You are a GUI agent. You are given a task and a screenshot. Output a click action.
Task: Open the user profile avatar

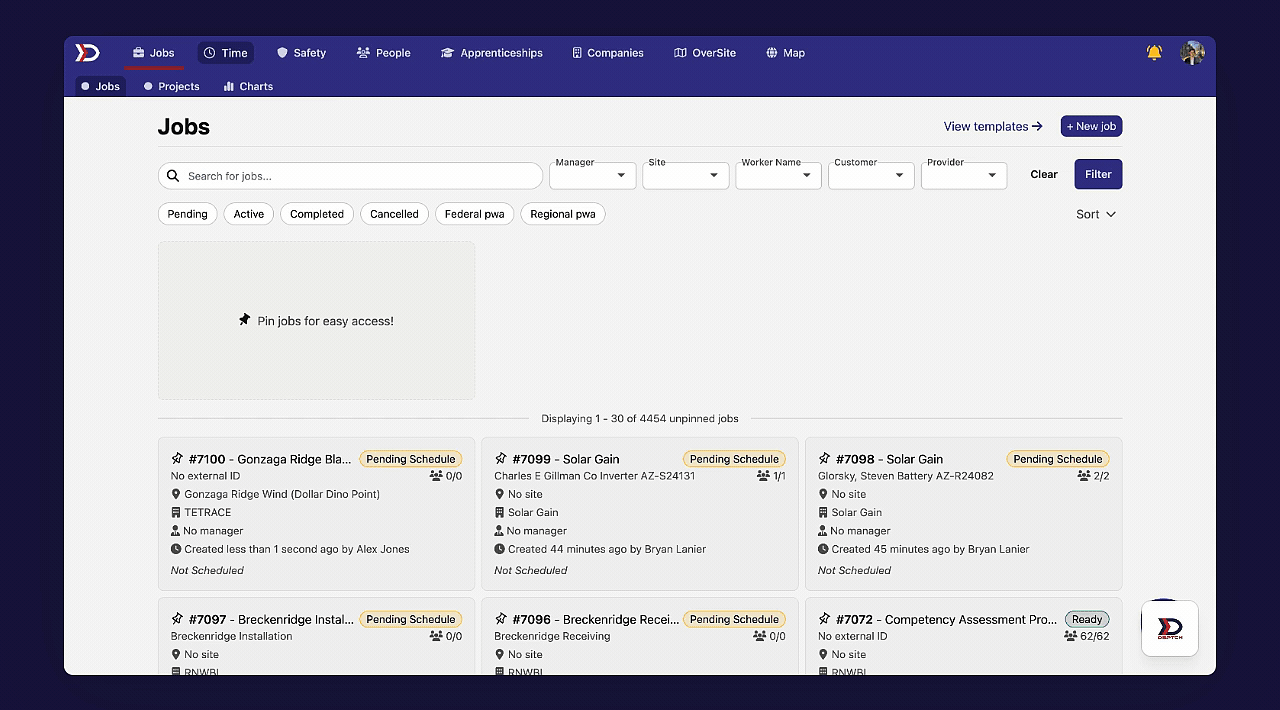point(1192,53)
